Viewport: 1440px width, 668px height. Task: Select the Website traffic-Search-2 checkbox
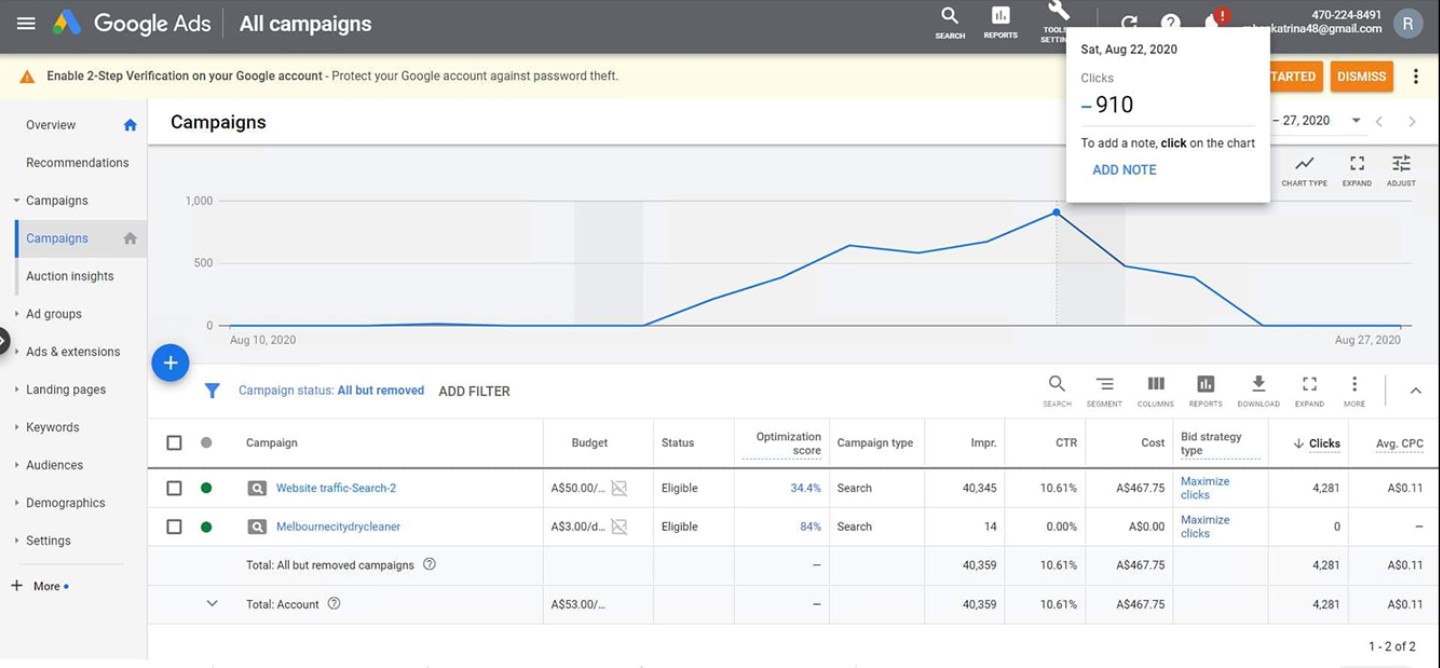pyautogui.click(x=174, y=488)
